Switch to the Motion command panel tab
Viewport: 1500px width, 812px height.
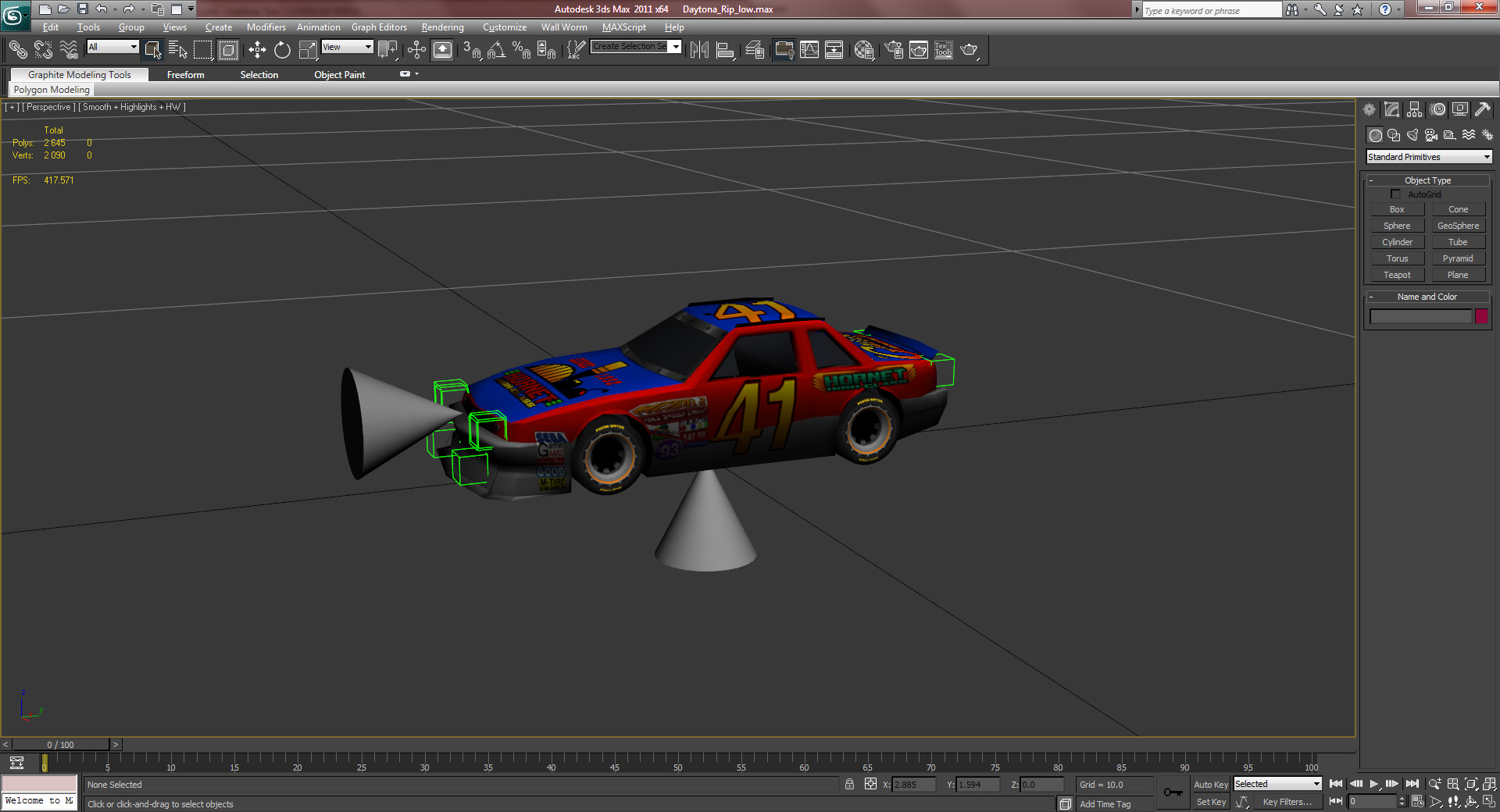[x=1437, y=109]
